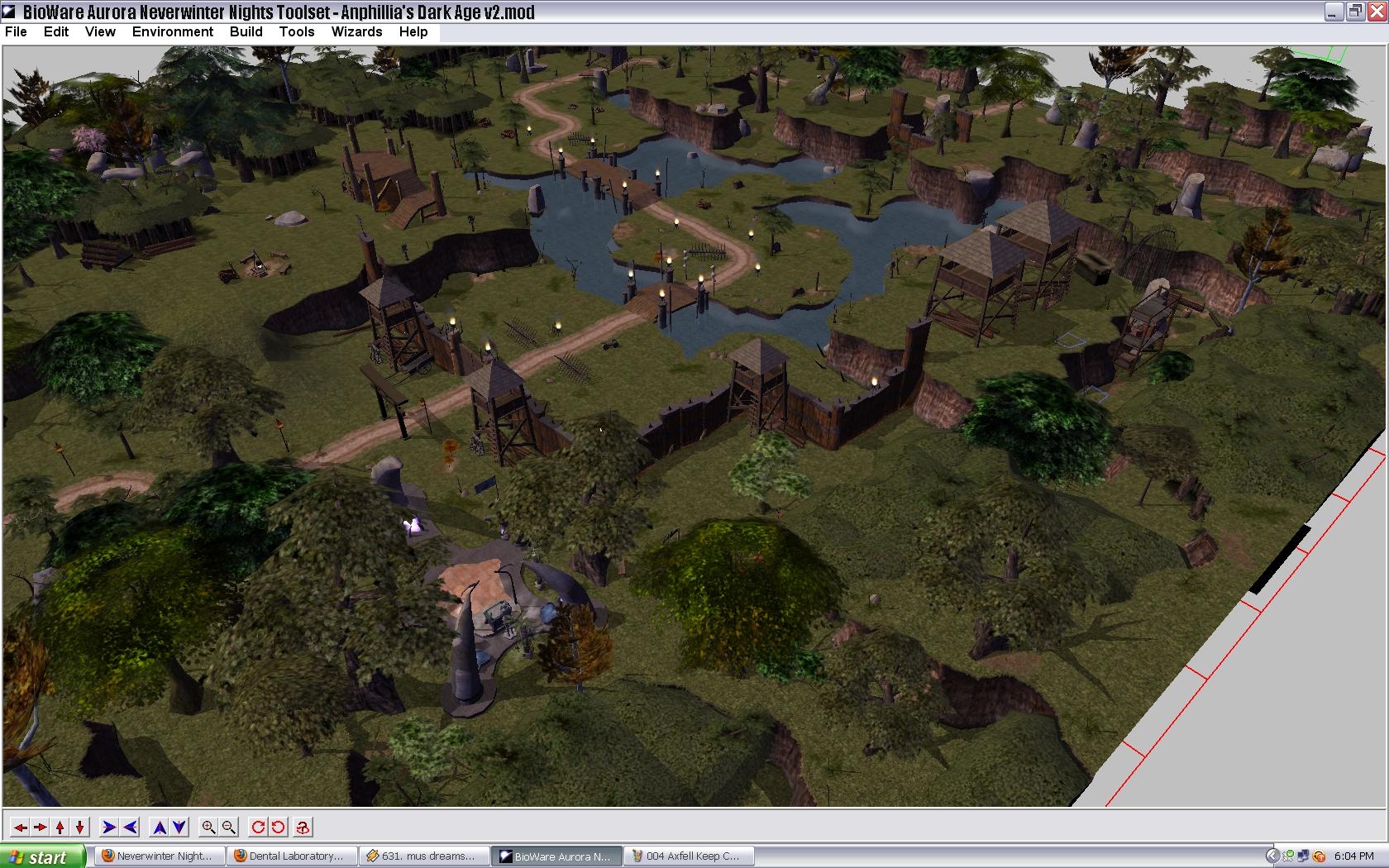Click the Windows start button
1389x868 pixels.
pos(43,856)
